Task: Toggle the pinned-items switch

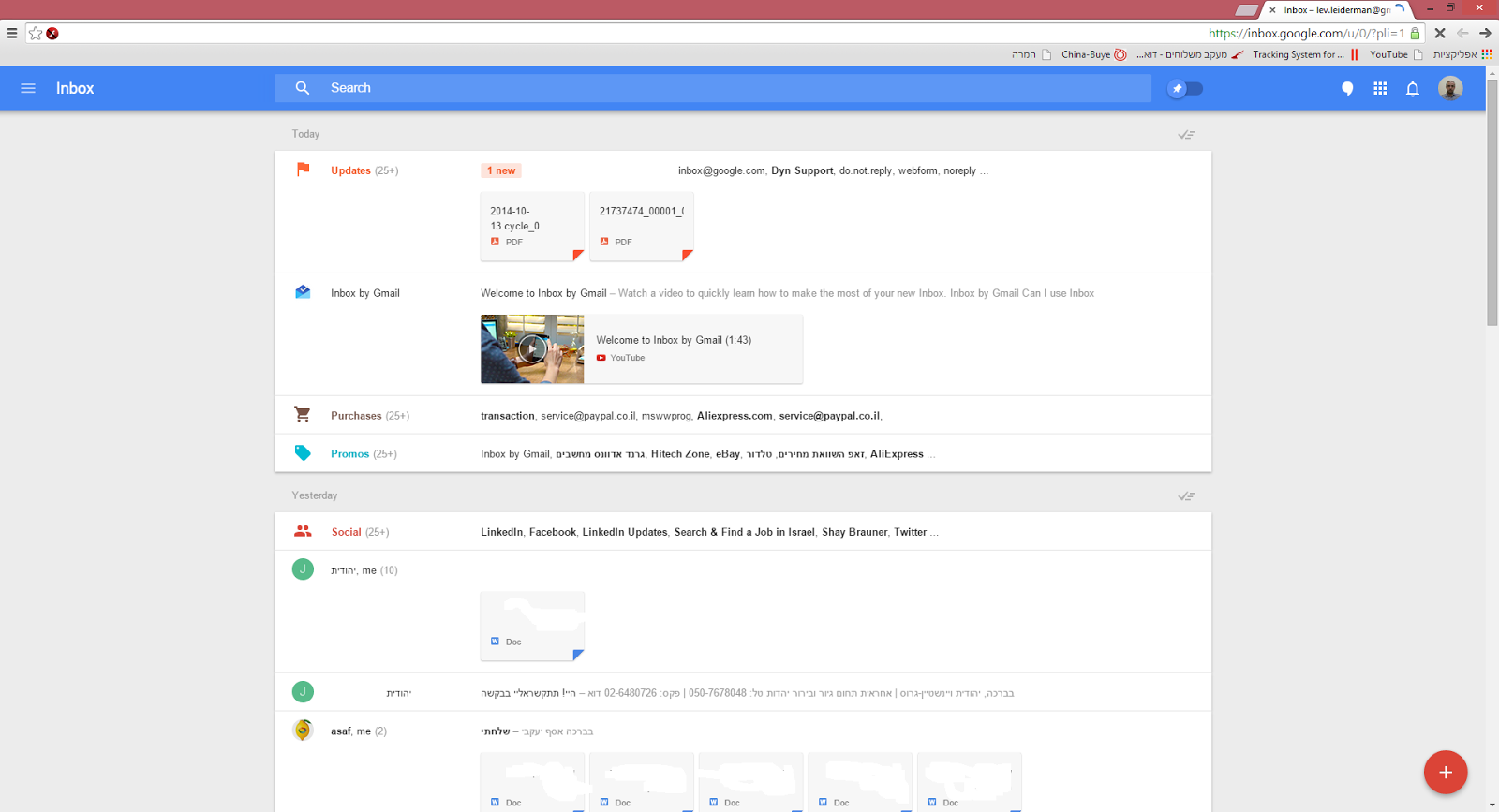Action: (1185, 88)
